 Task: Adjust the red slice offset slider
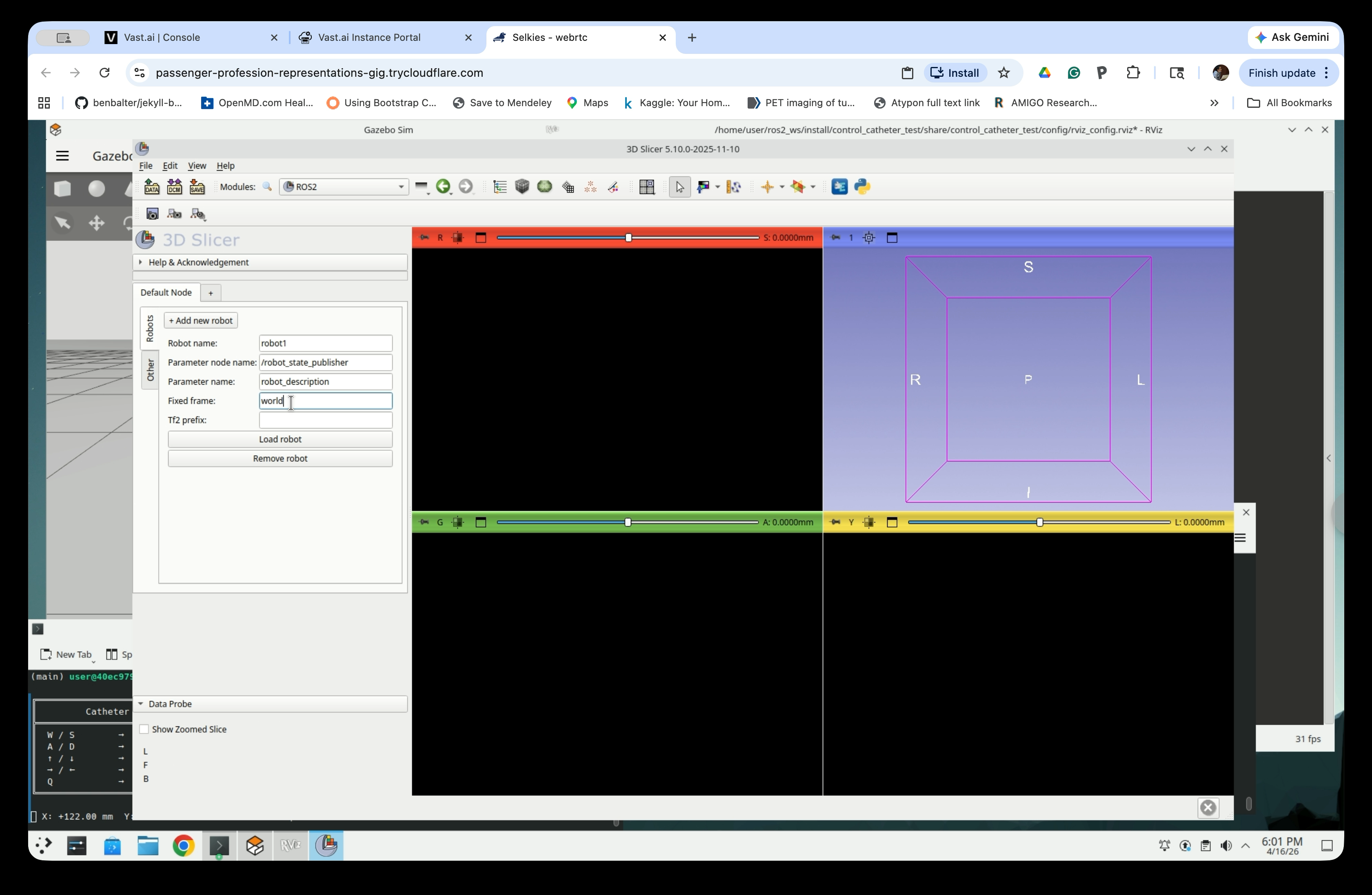tap(628, 237)
